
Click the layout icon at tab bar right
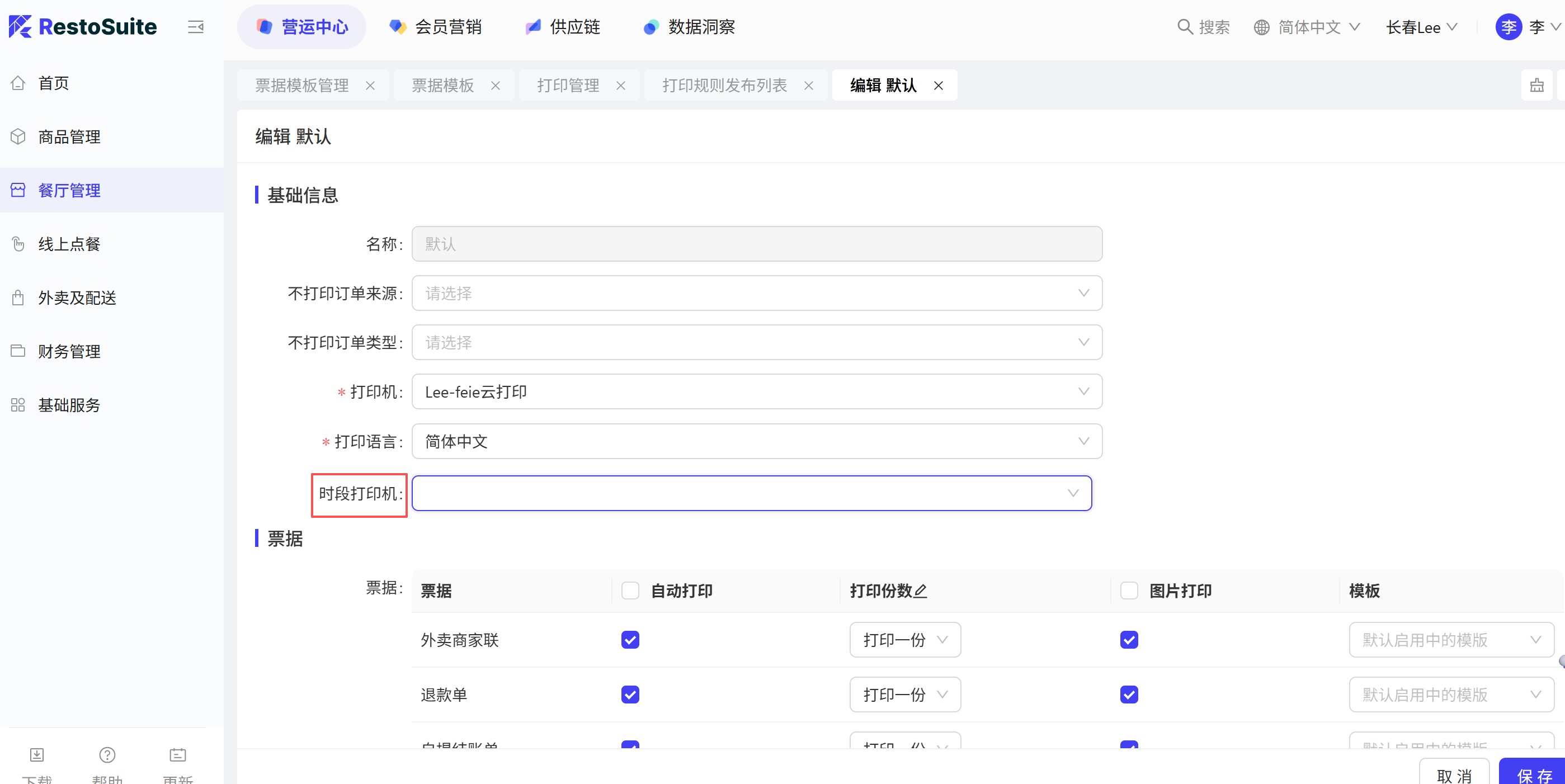click(1536, 86)
